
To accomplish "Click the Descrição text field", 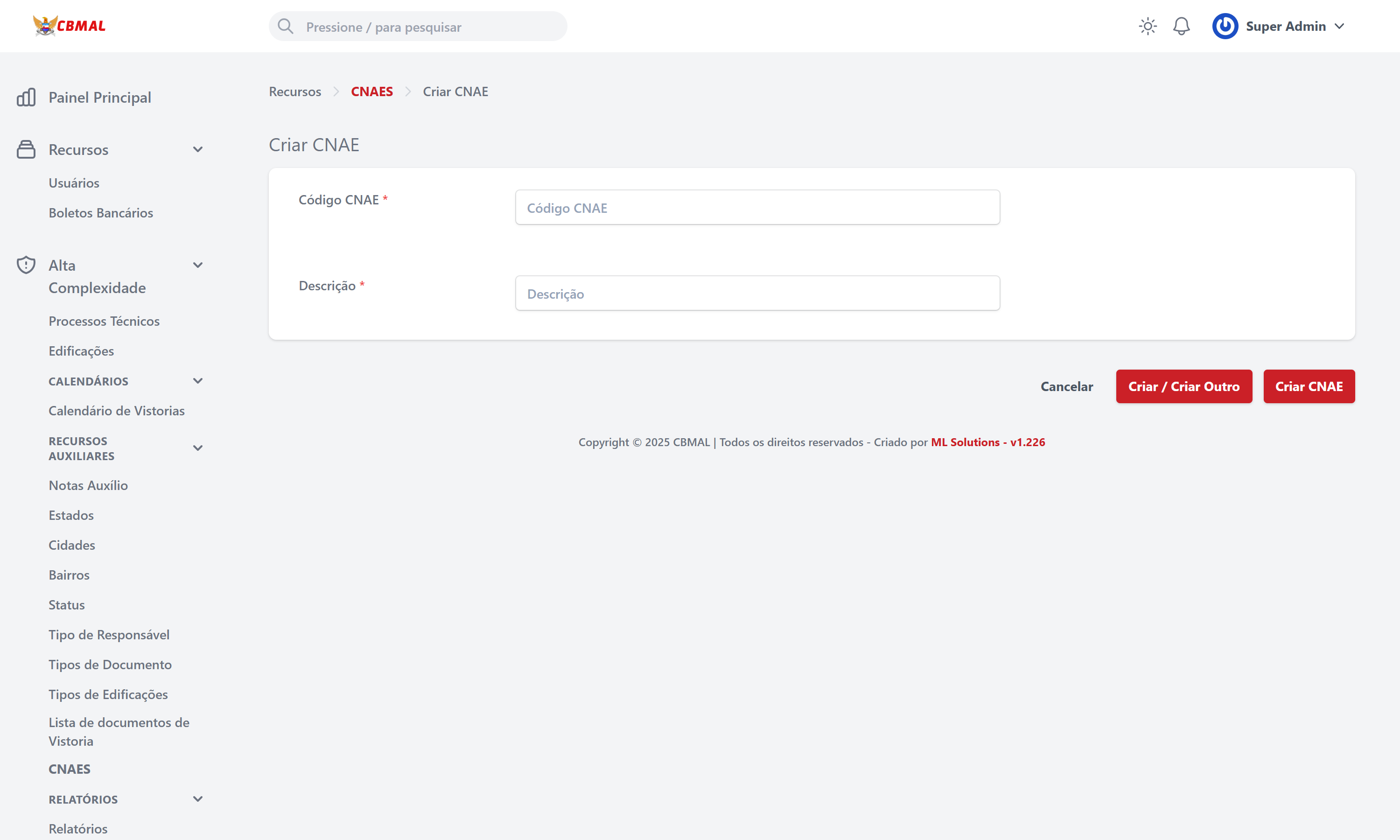I will pyautogui.click(x=757, y=293).
